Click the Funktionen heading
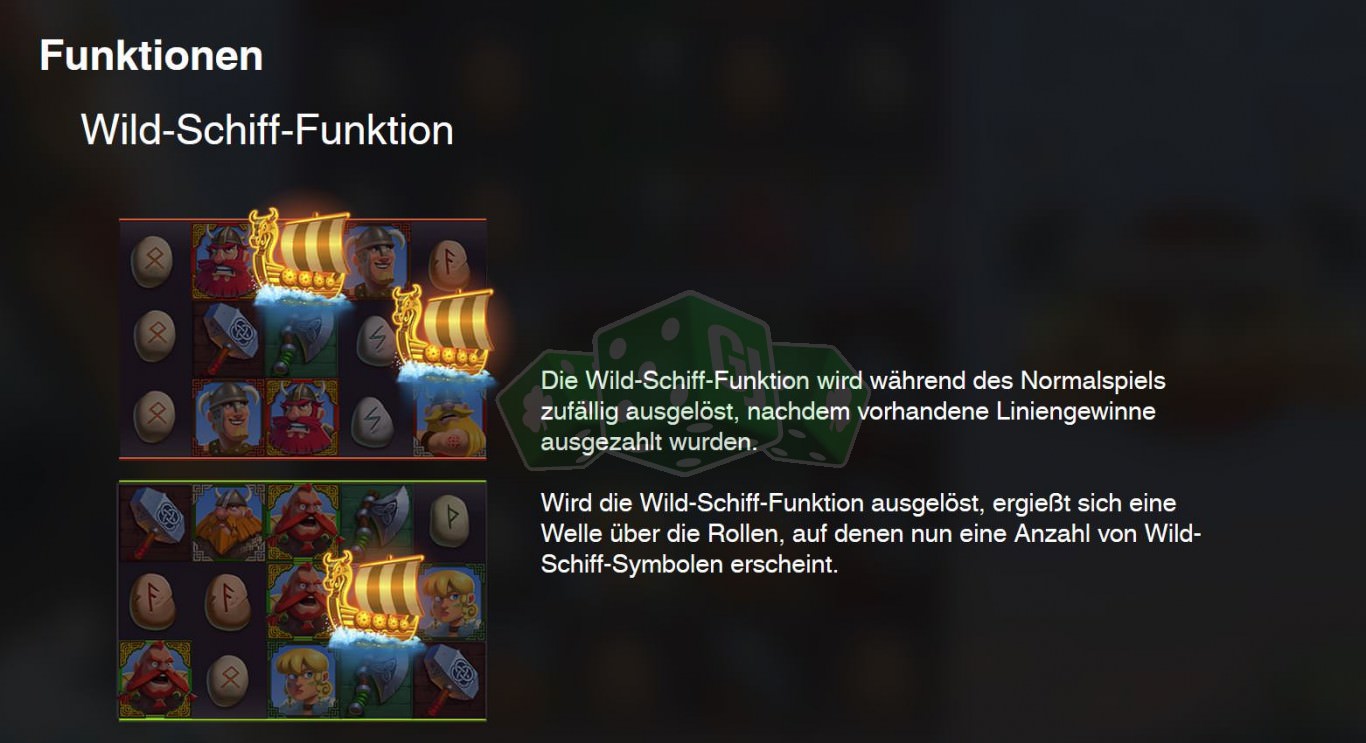Image resolution: width=1366 pixels, height=743 pixels. (151, 56)
